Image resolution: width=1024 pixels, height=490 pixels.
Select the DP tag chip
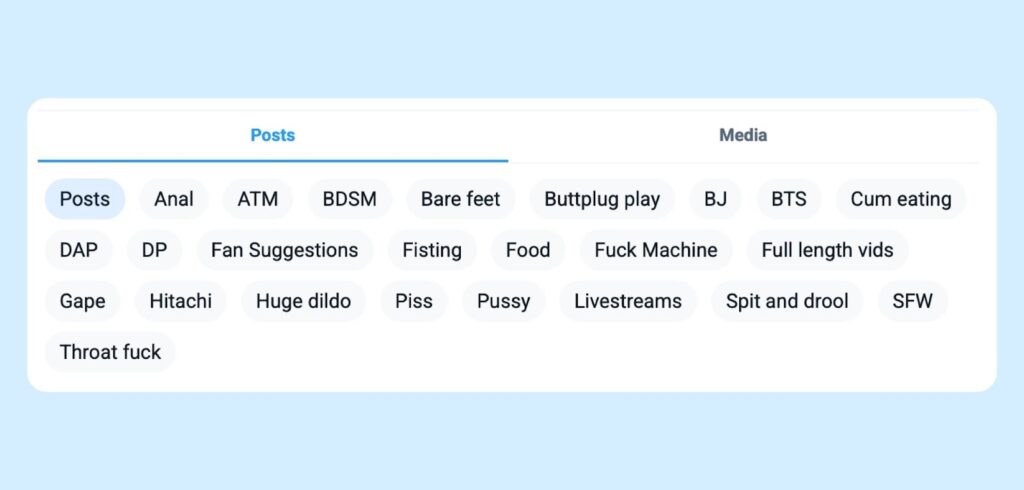[x=154, y=250]
